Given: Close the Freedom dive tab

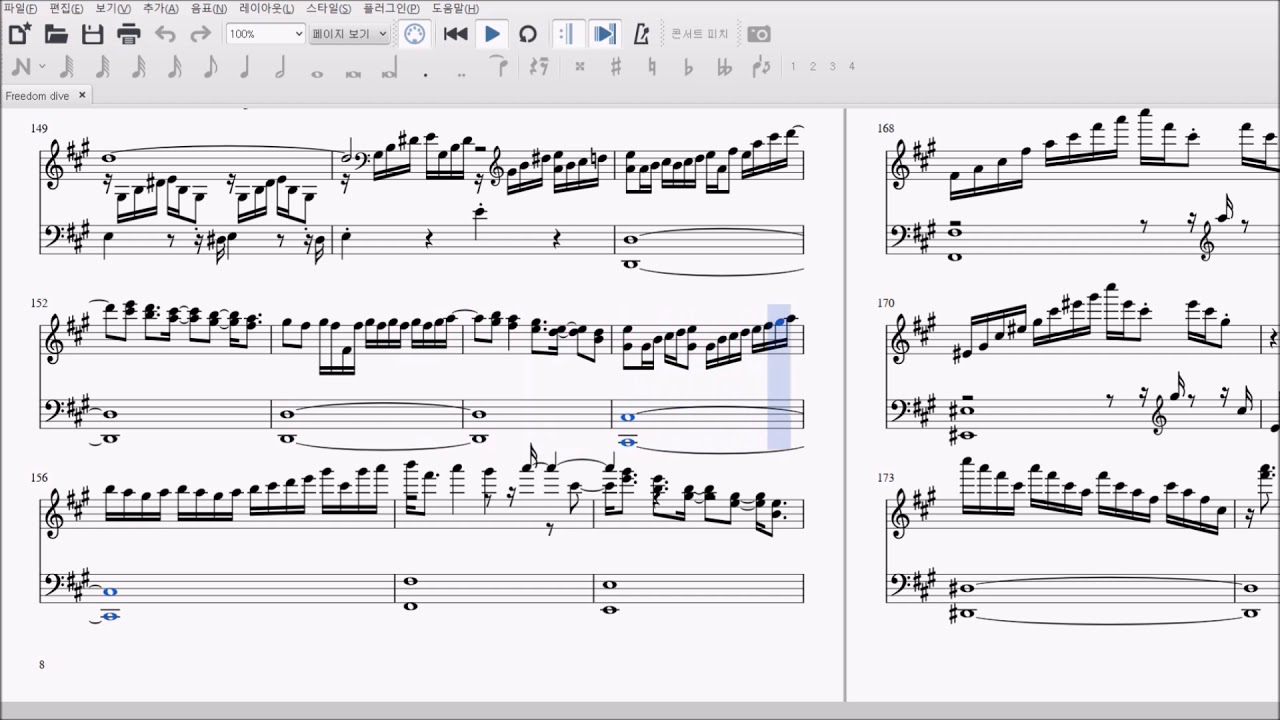Looking at the screenshot, I should point(82,95).
